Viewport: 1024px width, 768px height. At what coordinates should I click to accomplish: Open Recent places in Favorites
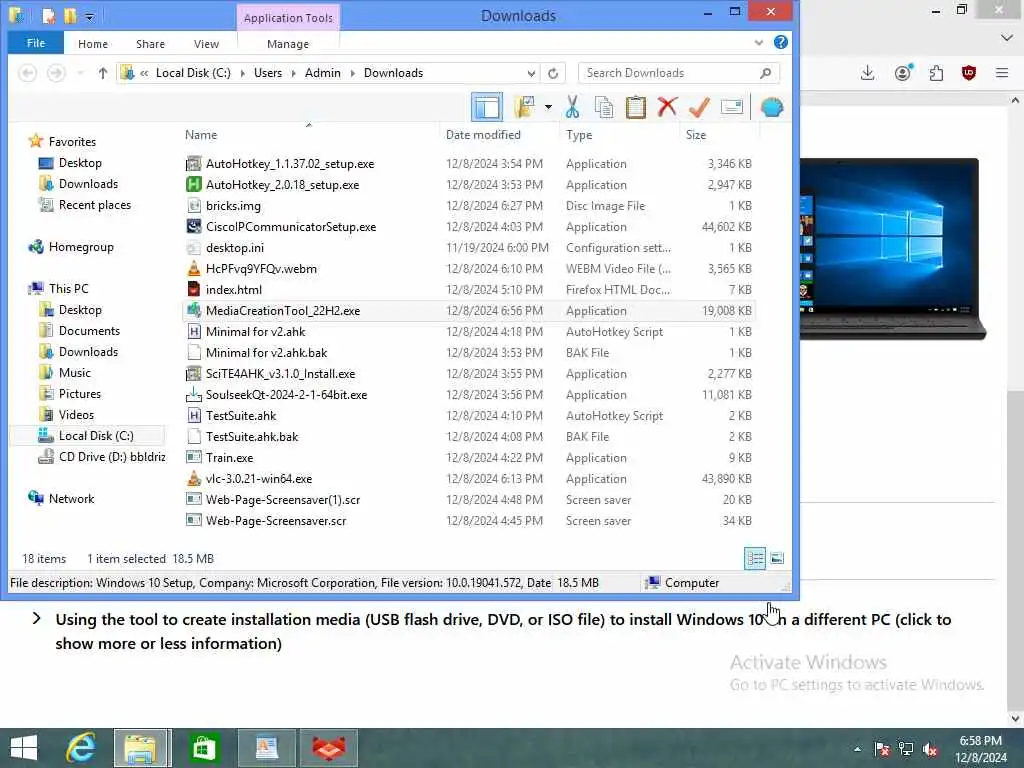click(95, 205)
